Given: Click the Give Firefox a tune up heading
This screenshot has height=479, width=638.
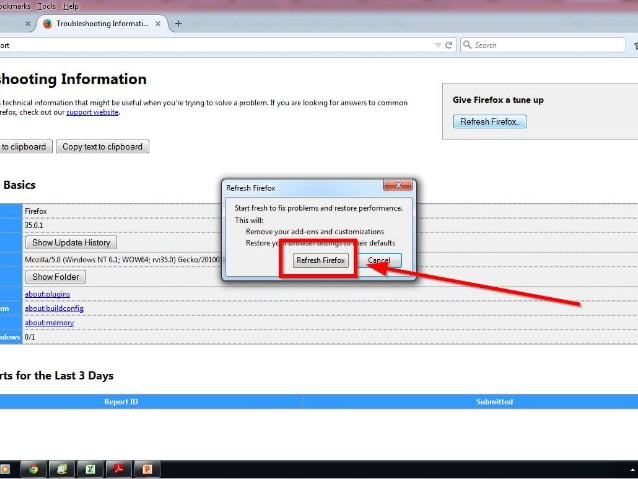Looking at the screenshot, I should pos(498,100).
